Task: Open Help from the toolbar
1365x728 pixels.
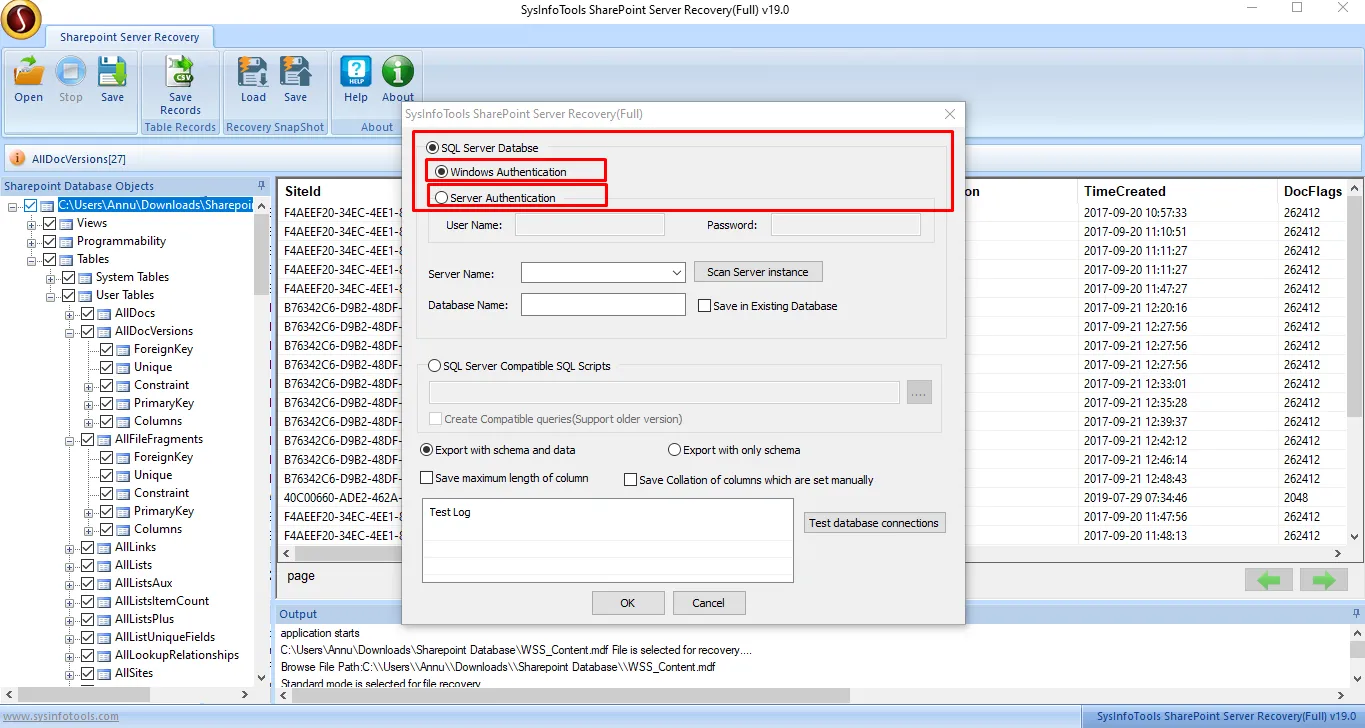Action: (356, 71)
